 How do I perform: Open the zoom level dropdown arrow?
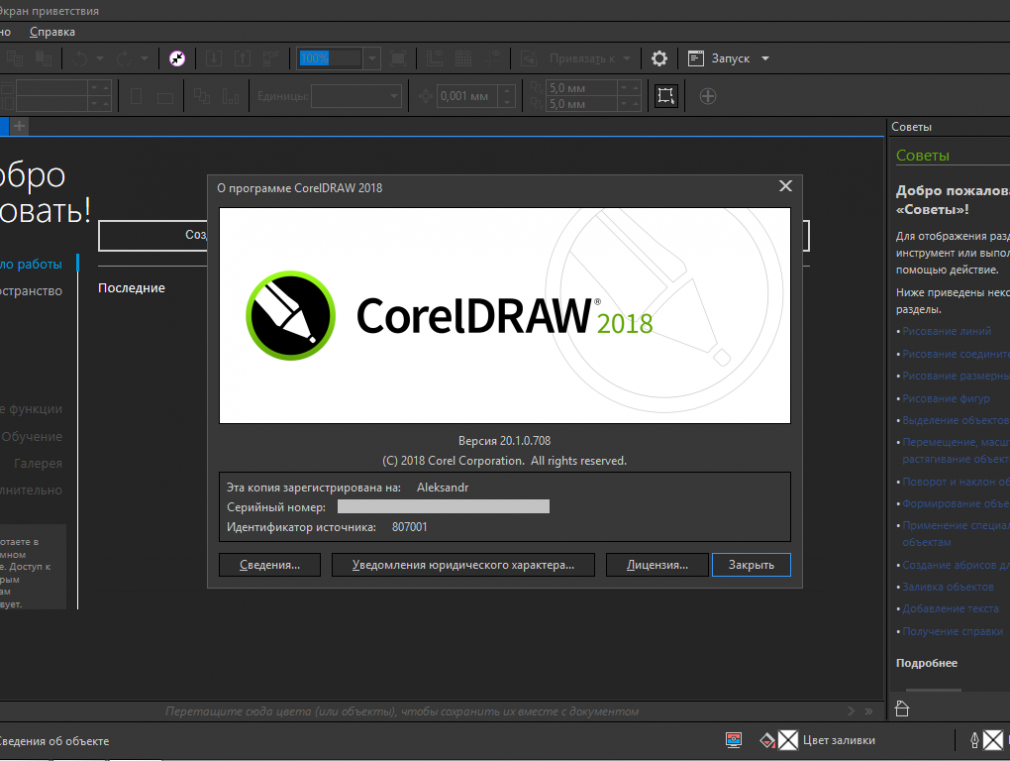(x=372, y=59)
